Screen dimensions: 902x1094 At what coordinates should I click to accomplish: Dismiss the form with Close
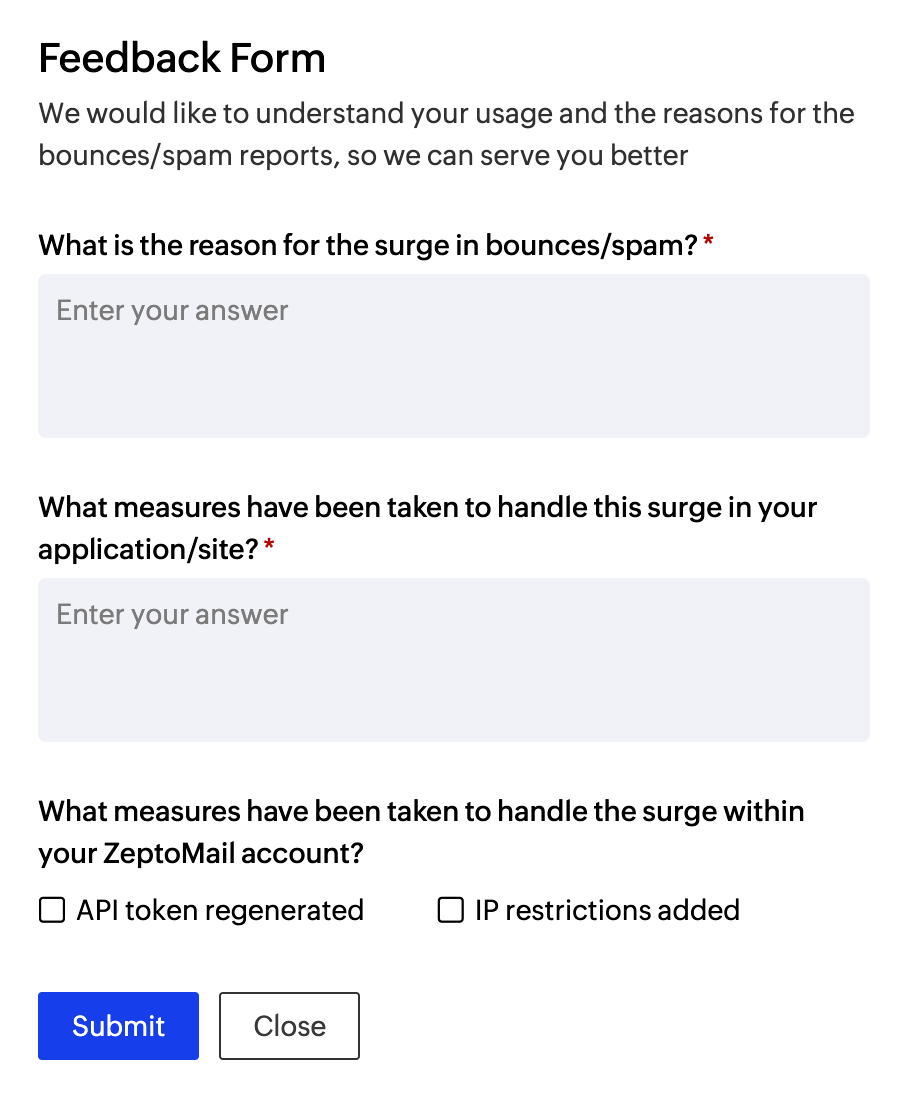289,1026
